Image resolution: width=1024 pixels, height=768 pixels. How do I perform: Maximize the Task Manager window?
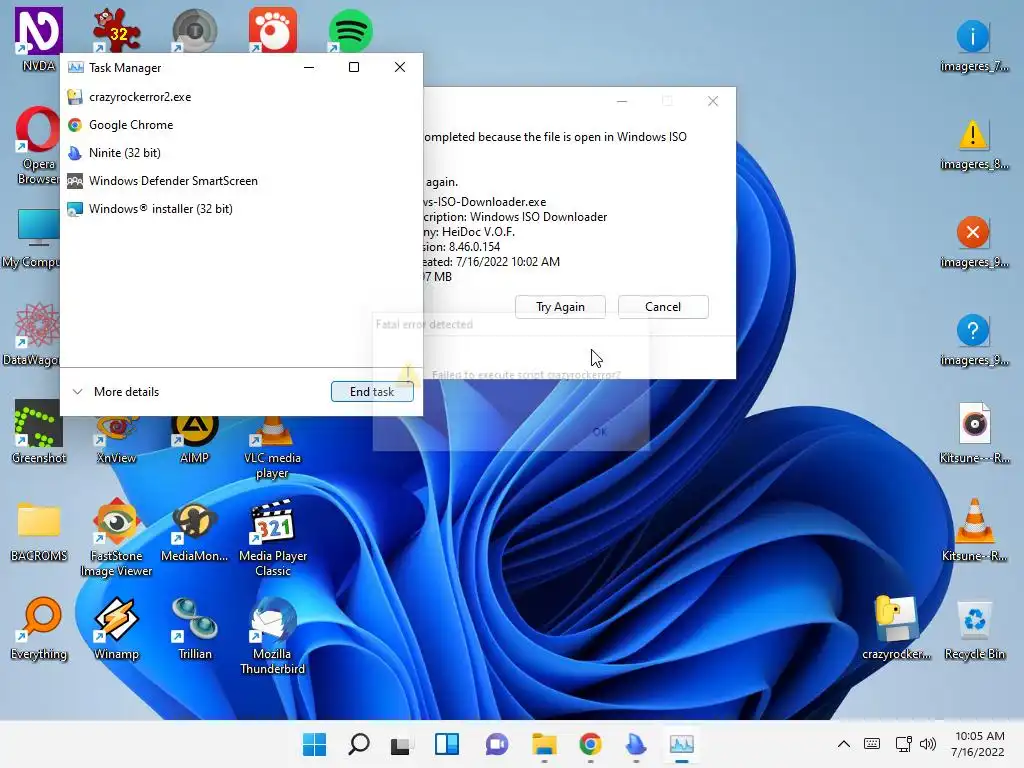pos(354,67)
